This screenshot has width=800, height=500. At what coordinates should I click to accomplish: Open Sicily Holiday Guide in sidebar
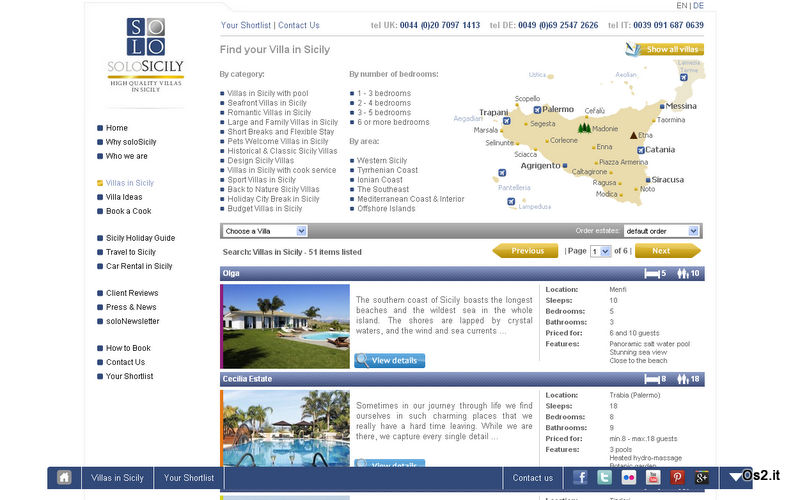click(140, 238)
